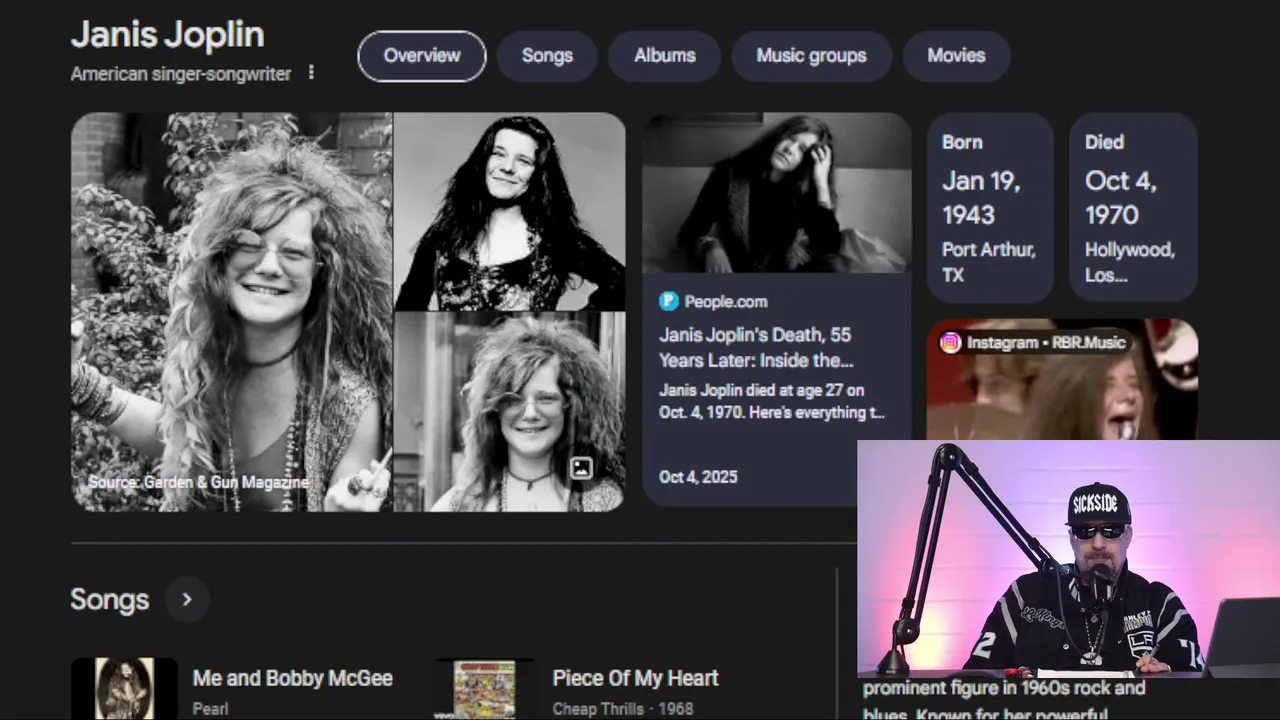Viewport: 1280px width, 720px height.
Task: Switch to the Songs tab
Action: tap(547, 56)
